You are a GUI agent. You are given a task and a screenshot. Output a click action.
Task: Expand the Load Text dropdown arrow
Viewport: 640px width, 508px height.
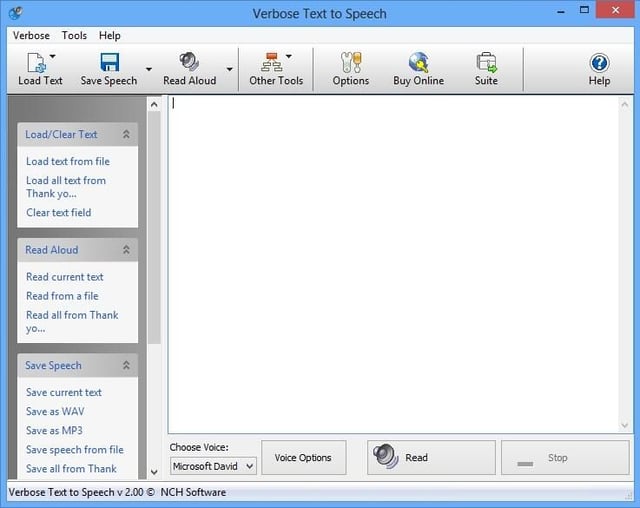53,56
